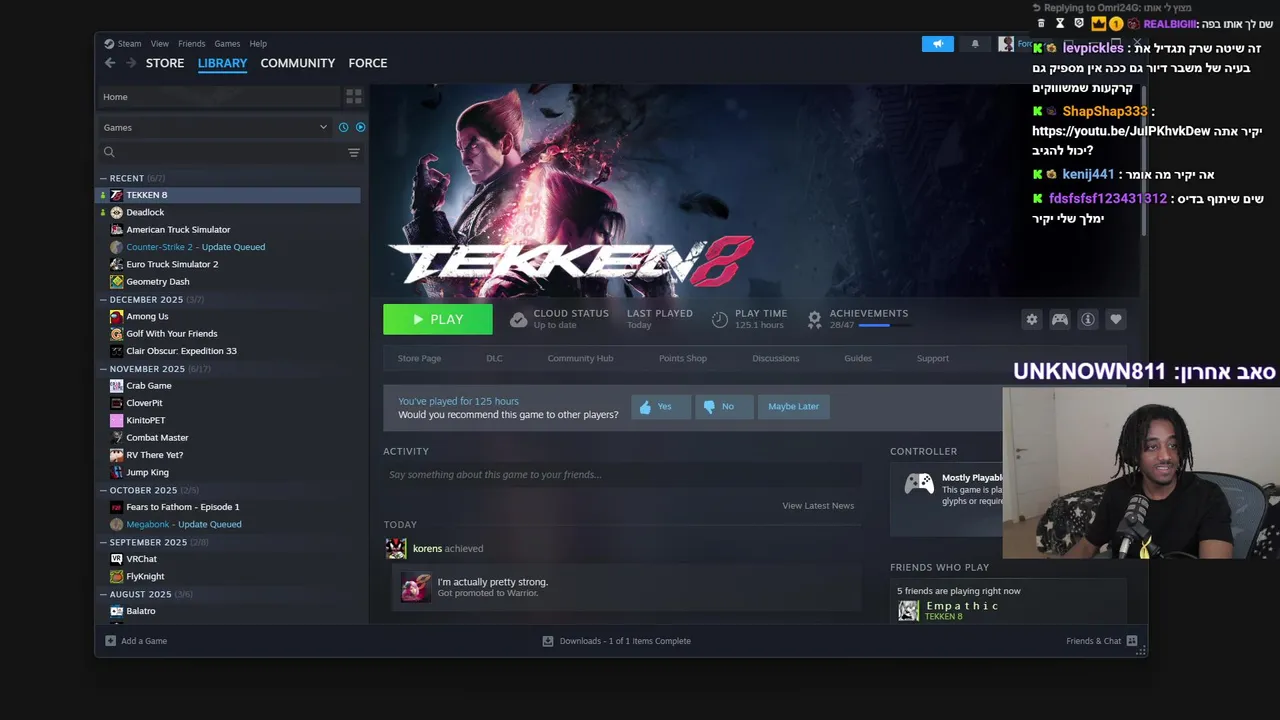
Task: Open the FORCE profile tab
Action: [x=368, y=63]
